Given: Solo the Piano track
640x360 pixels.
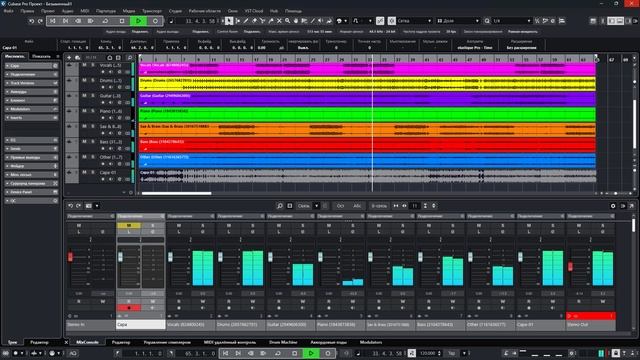Looking at the screenshot, I should click(93, 111).
